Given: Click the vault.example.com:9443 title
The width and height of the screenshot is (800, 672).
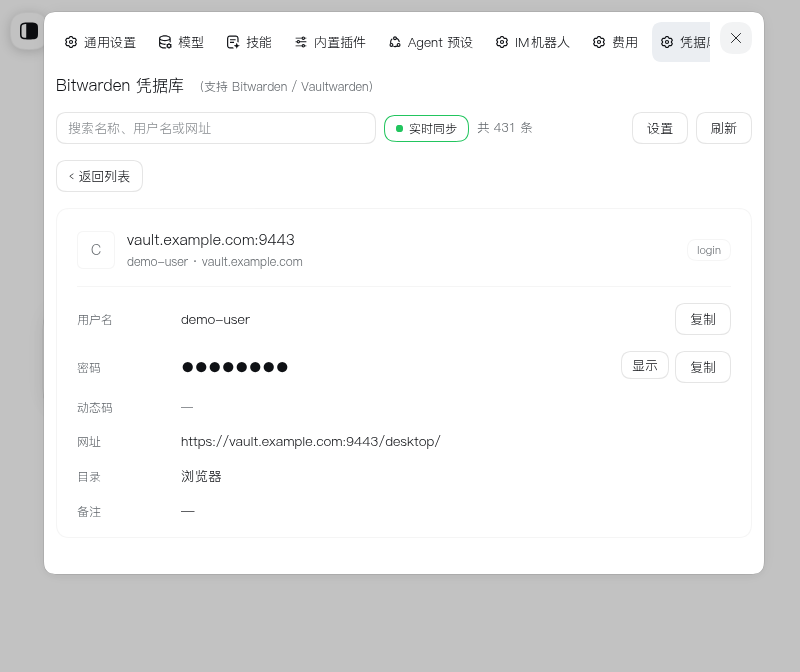Looking at the screenshot, I should coord(211,240).
